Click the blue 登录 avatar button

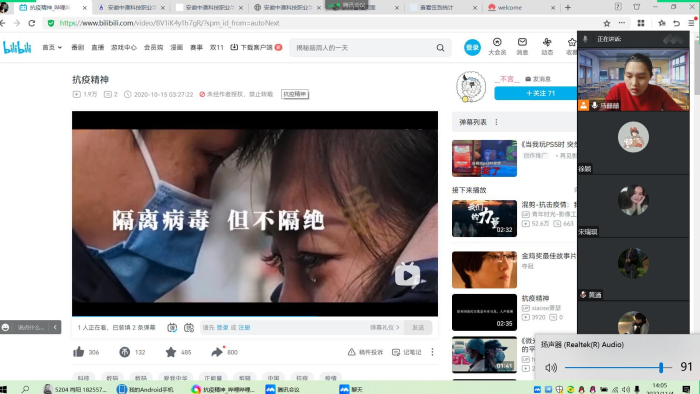[x=472, y=47]
